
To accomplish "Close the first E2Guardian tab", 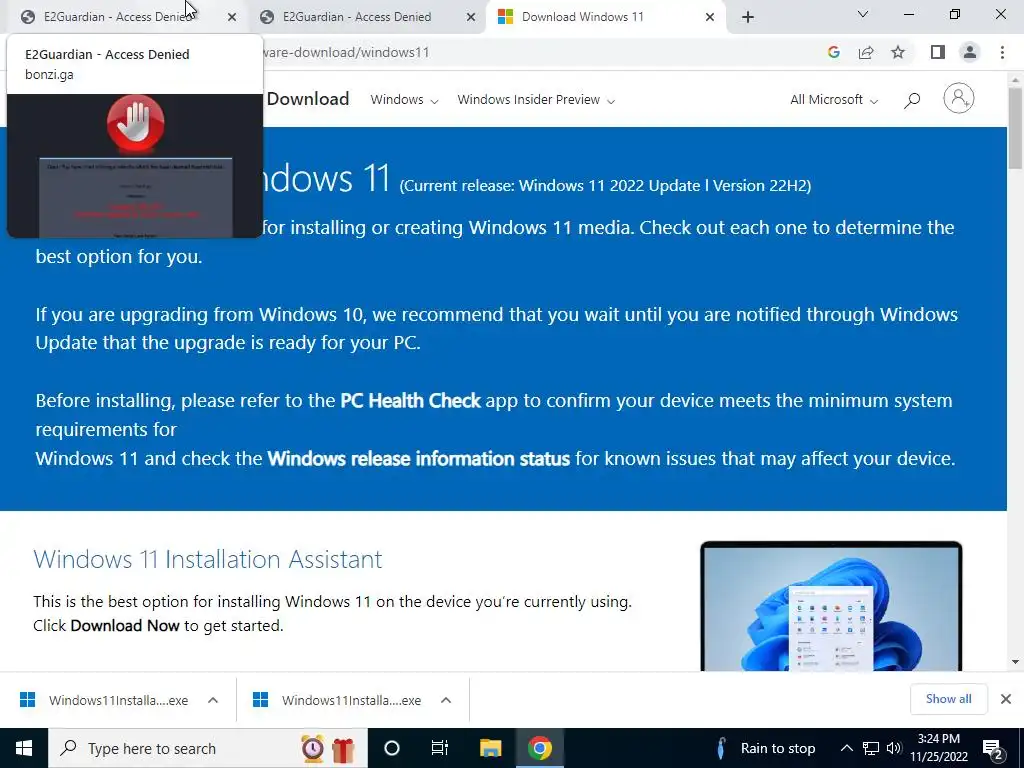I will point(232,17).
